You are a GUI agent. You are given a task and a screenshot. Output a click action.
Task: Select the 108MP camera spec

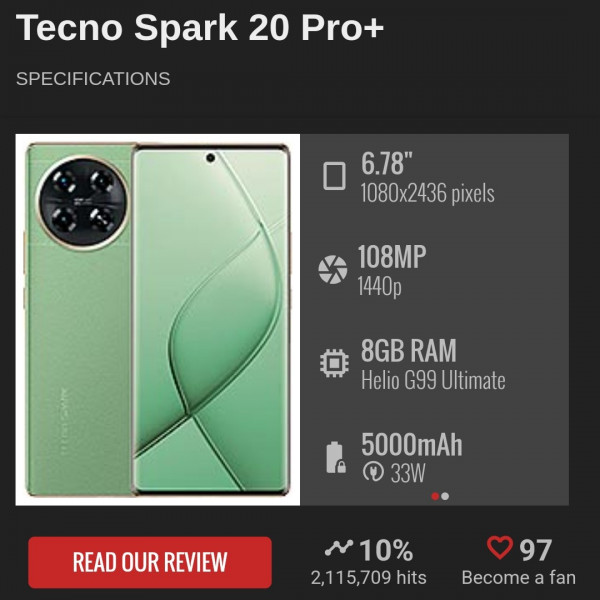[392, 257]
